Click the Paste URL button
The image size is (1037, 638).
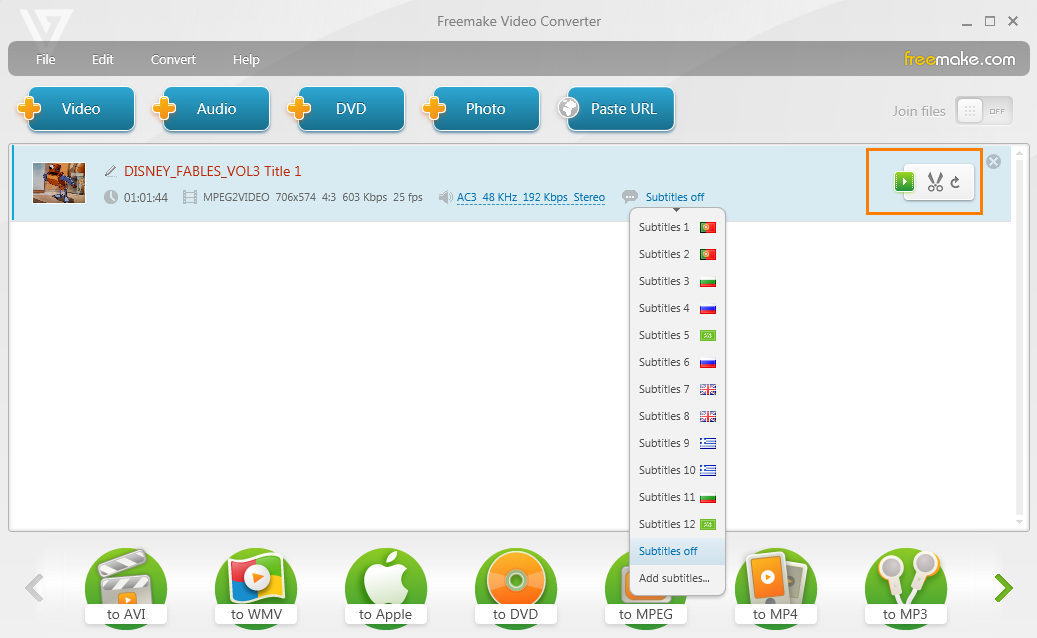coord(616,109)
